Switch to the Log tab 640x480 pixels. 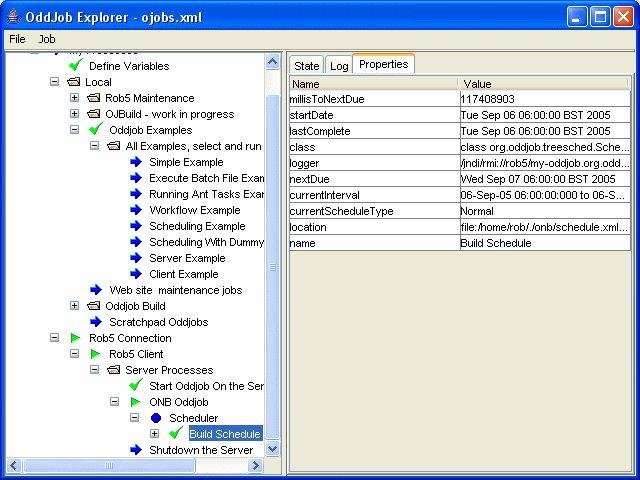339,66
